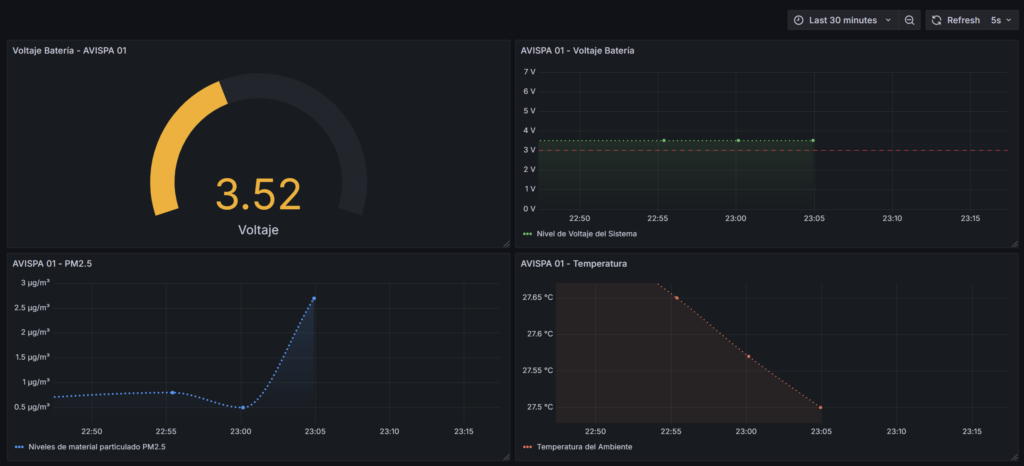Click resize handle of the Temperatura panel

(1014, 456)
